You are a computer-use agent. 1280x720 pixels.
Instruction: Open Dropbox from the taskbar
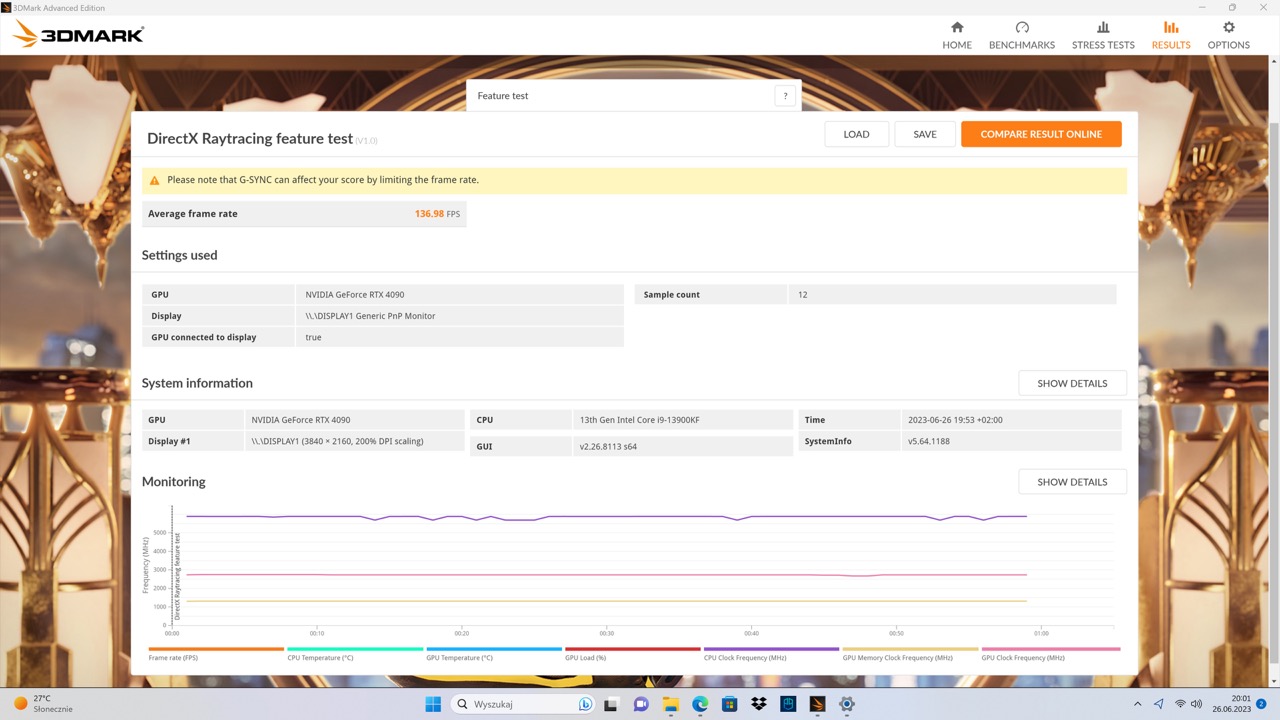pos(759,704)
